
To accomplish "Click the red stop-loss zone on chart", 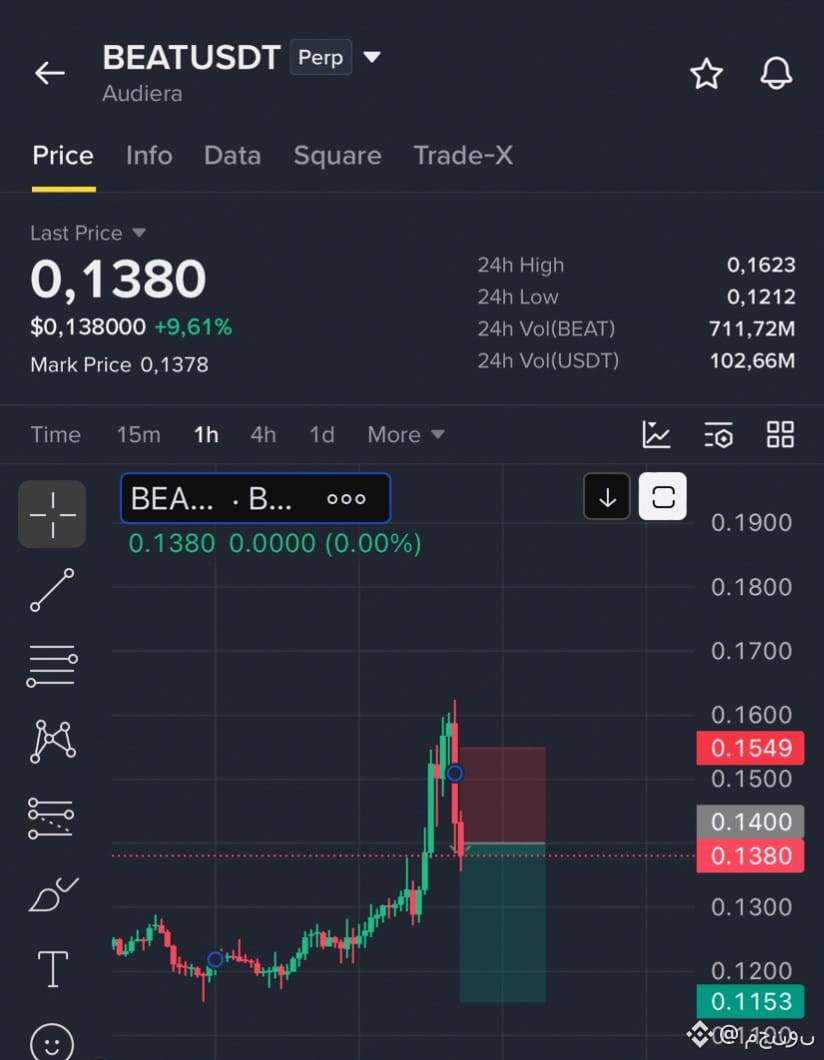I will (x=503, y=795).
